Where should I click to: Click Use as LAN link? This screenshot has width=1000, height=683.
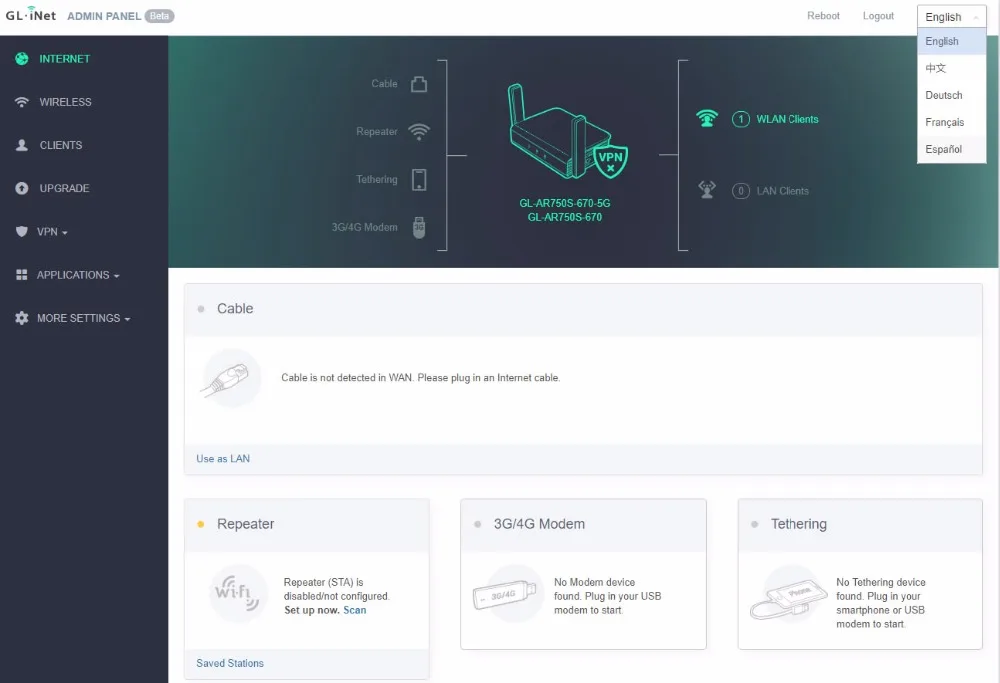point(223,459)
